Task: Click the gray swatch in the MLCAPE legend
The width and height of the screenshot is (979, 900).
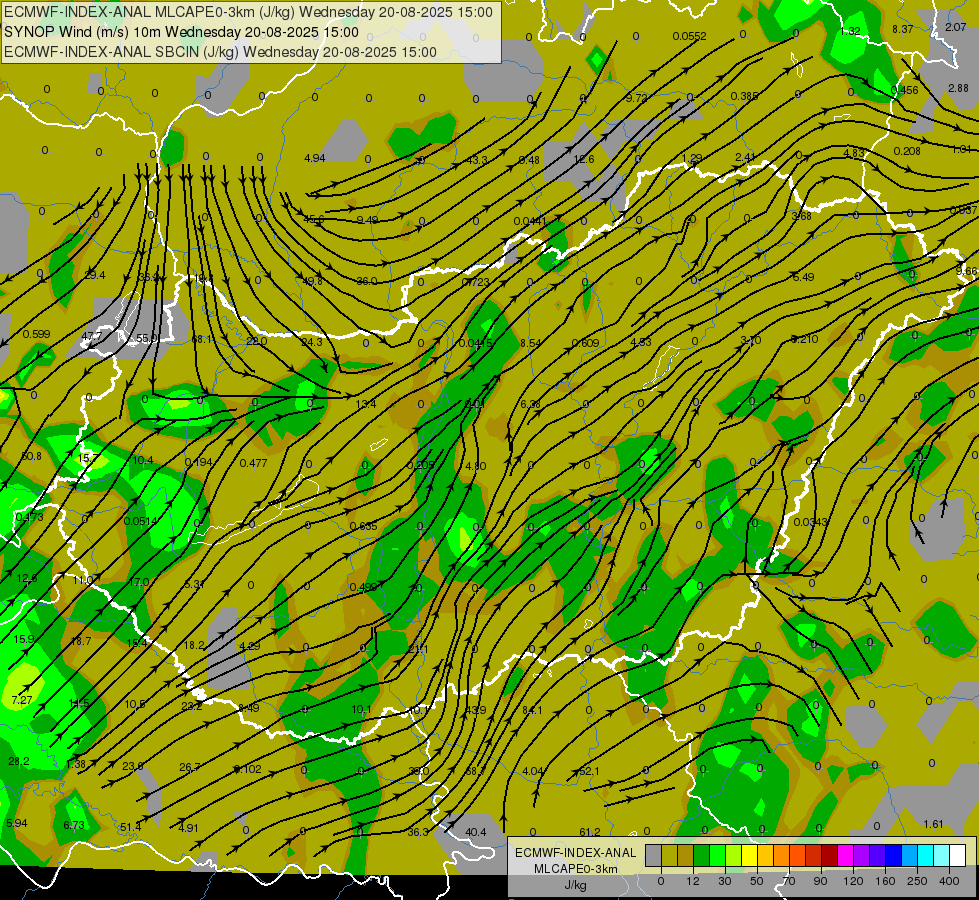Action: click(653, 855)
